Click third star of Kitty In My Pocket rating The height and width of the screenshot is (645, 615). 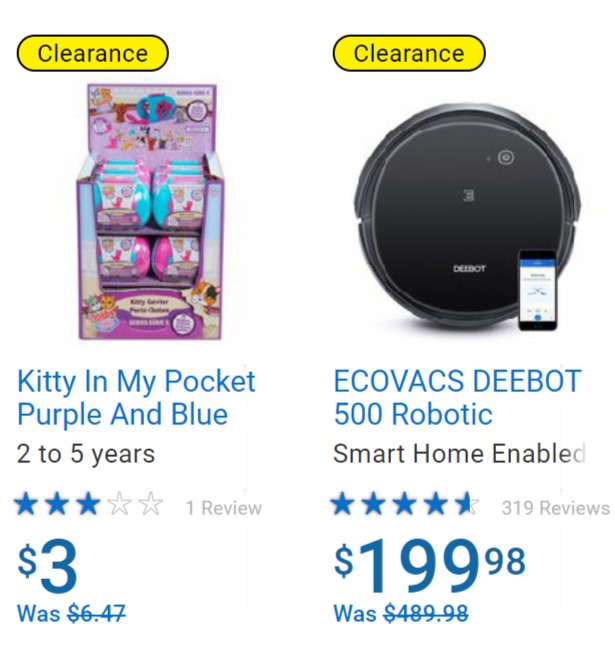click(x=89, y=505)
